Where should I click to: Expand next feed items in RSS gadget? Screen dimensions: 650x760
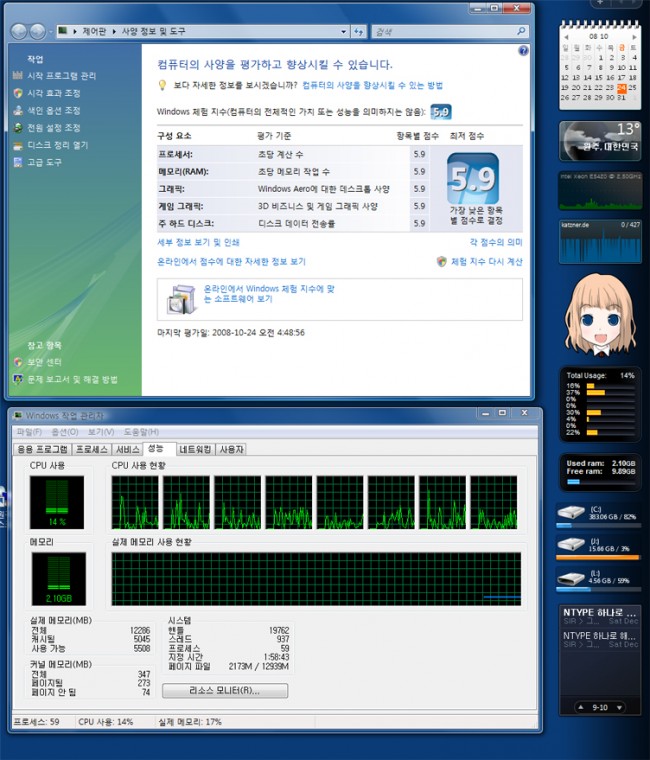coord(622,707)
